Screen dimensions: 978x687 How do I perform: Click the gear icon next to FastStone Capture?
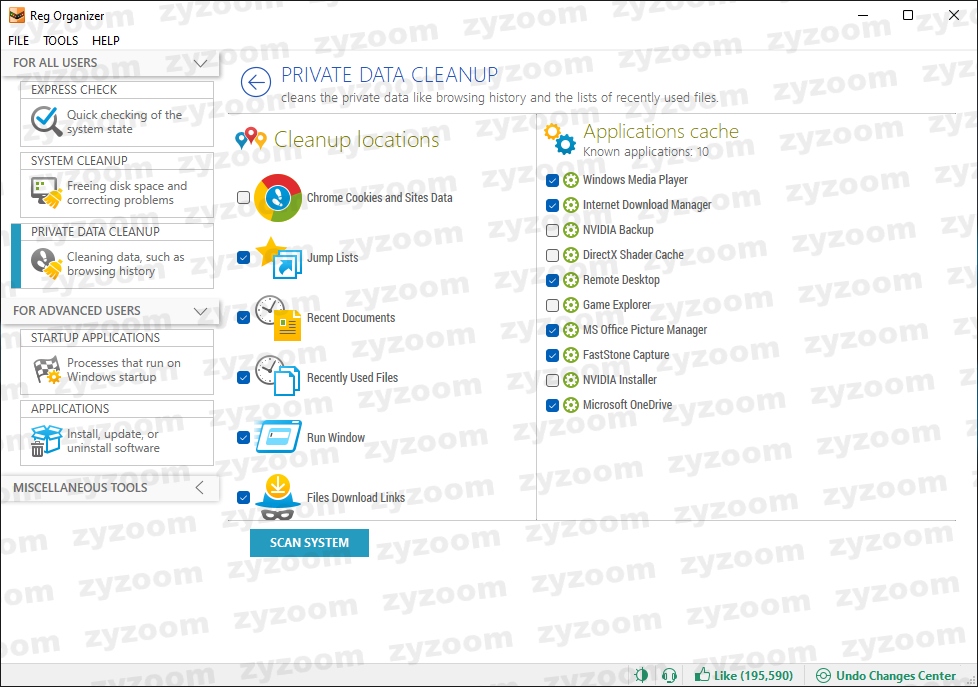(571, 355)
